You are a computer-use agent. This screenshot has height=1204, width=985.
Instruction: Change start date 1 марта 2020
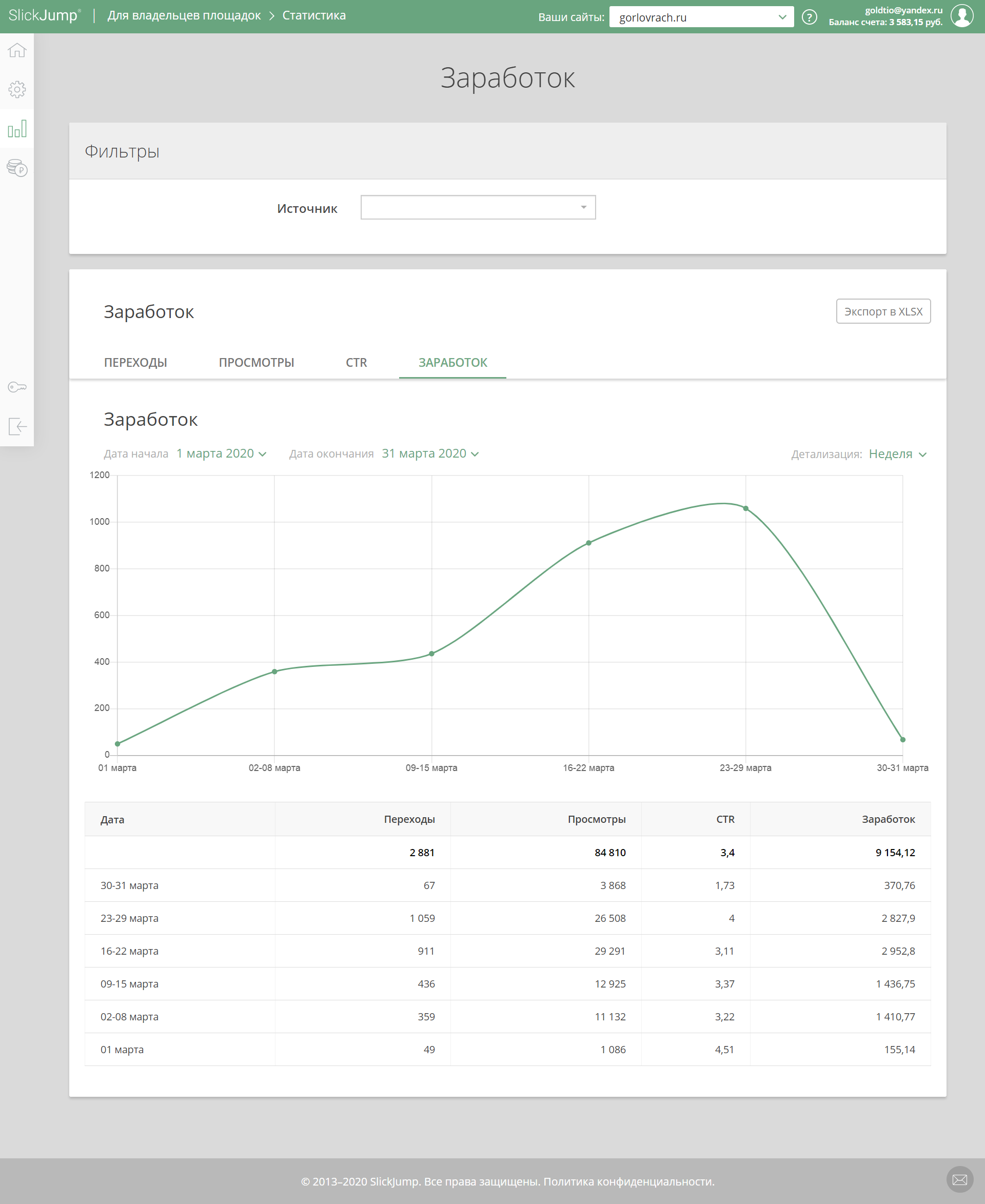pyautogui.click(x=221, y=453)
